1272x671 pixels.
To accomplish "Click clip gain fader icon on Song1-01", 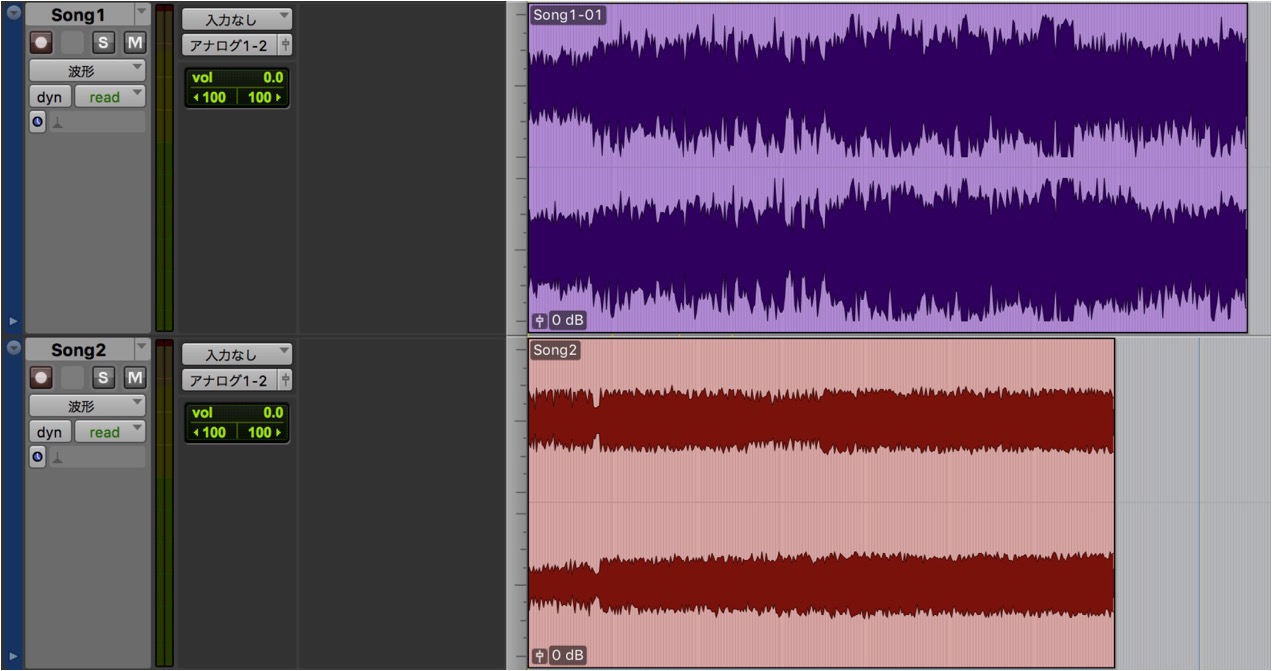I will point(540,321).
